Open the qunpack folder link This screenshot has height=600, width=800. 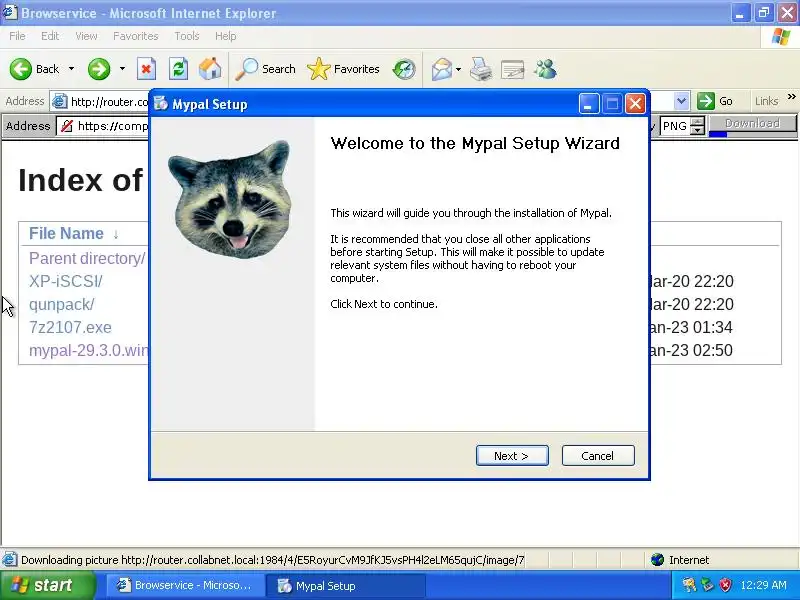point(61,304)
